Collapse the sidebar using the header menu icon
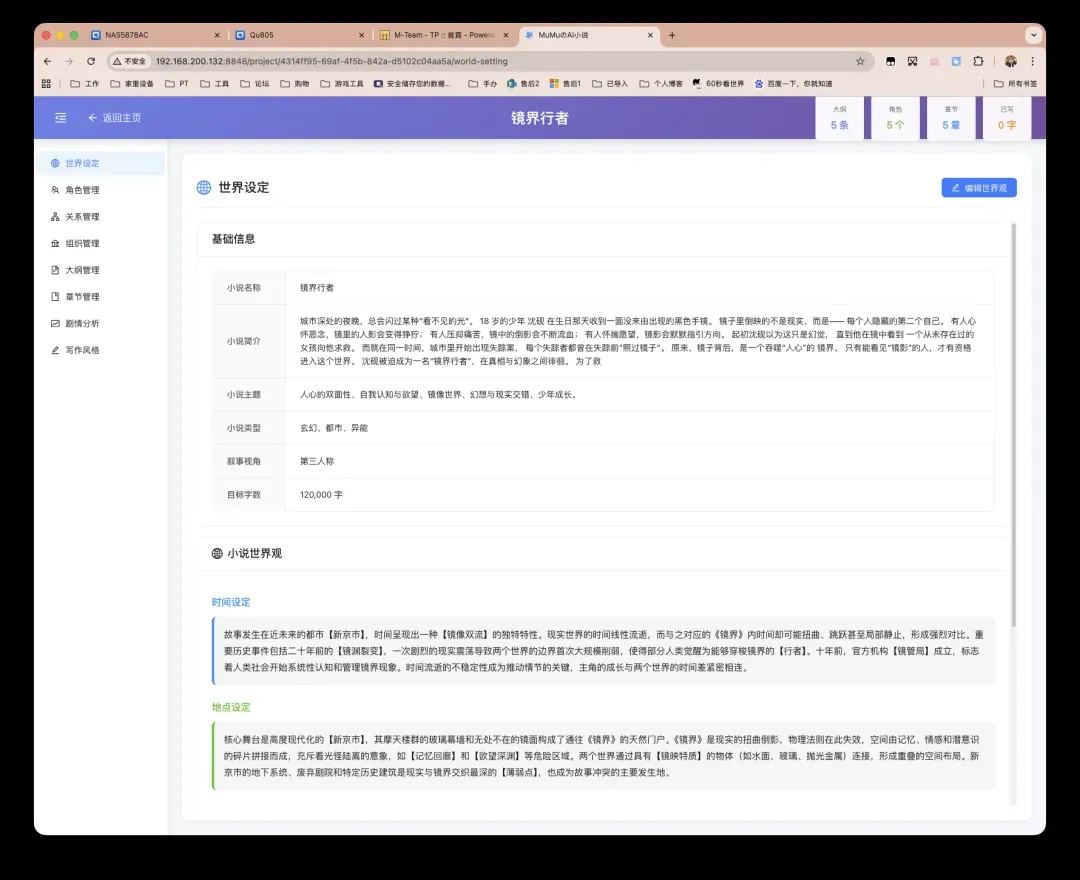1080x880 pixels. (61, 118)
